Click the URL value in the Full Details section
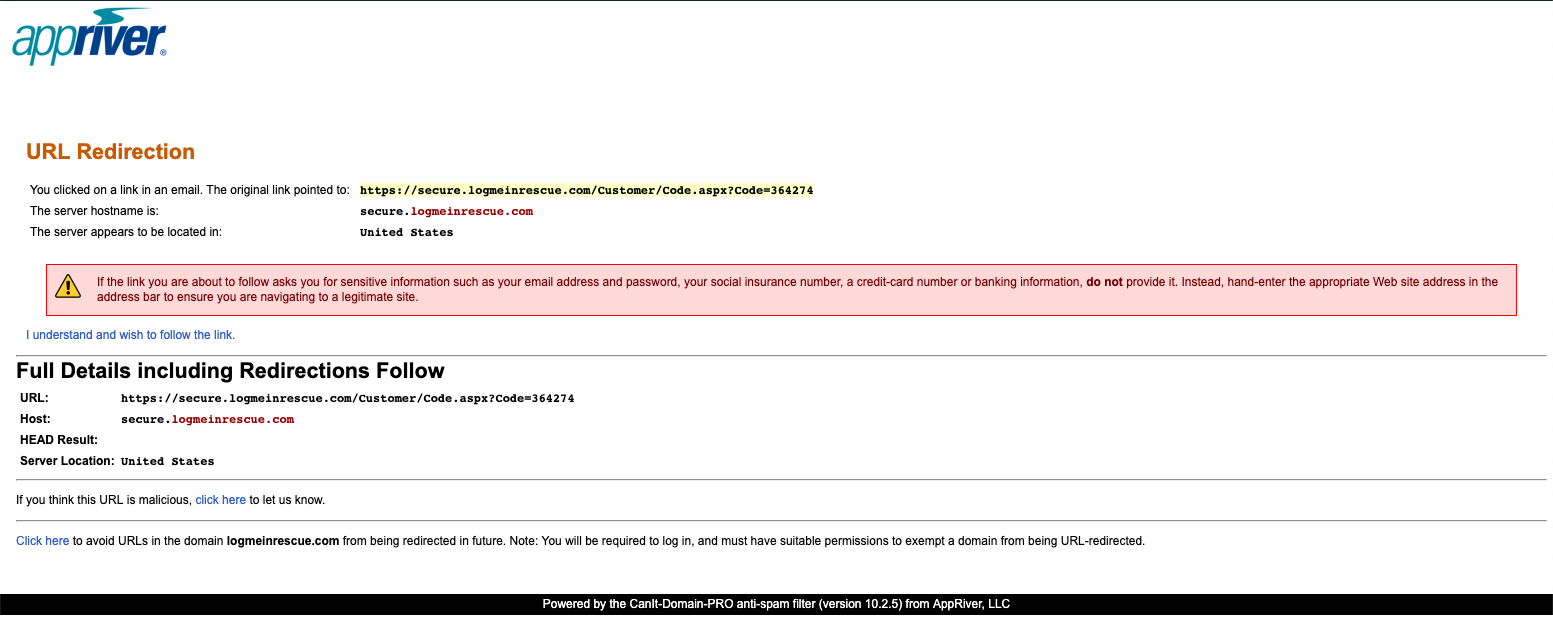The image size is (1553, 617). coord(347,398)
